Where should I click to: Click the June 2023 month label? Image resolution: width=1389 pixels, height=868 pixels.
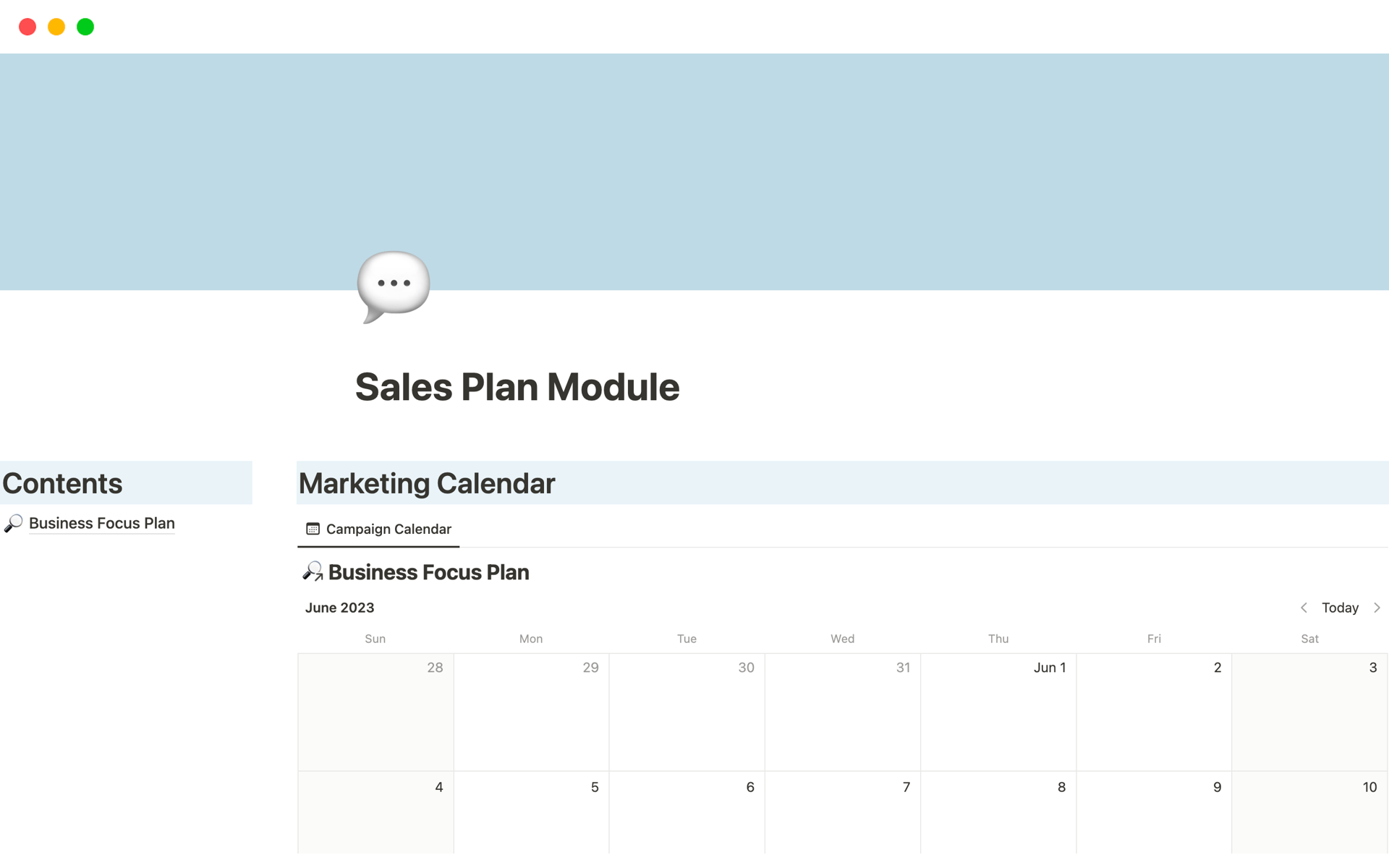pyautogui.click(x=339, y=608)
